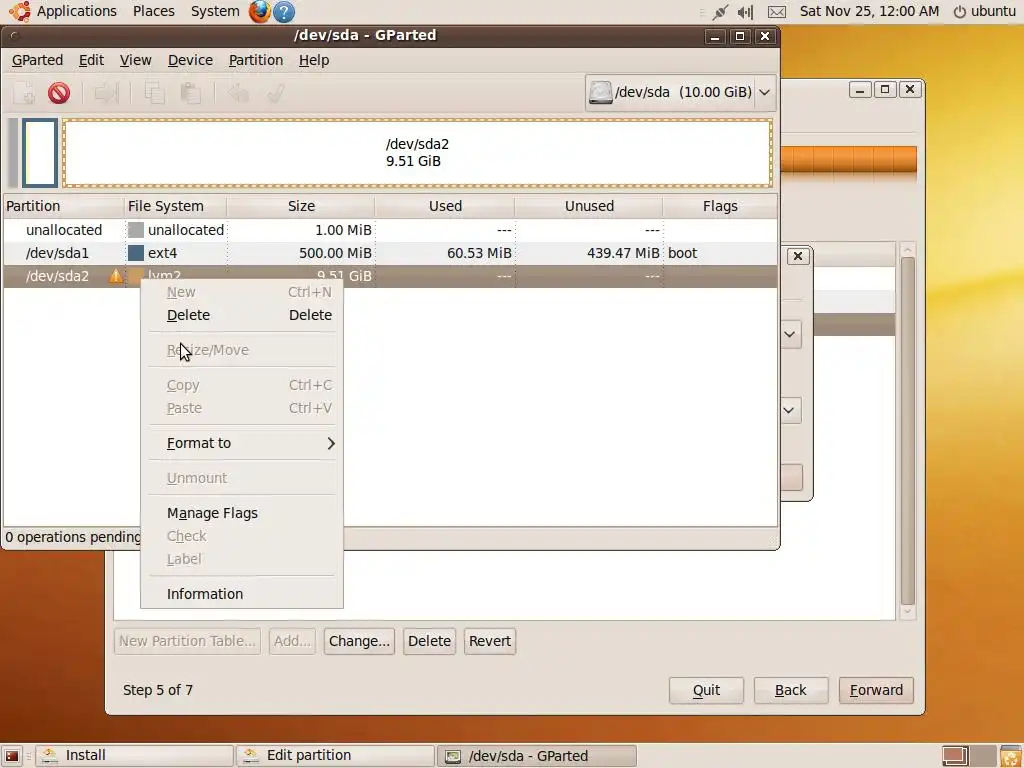
Task: Click the mail envelope indicator icon
Action: [x=776, y=11]
